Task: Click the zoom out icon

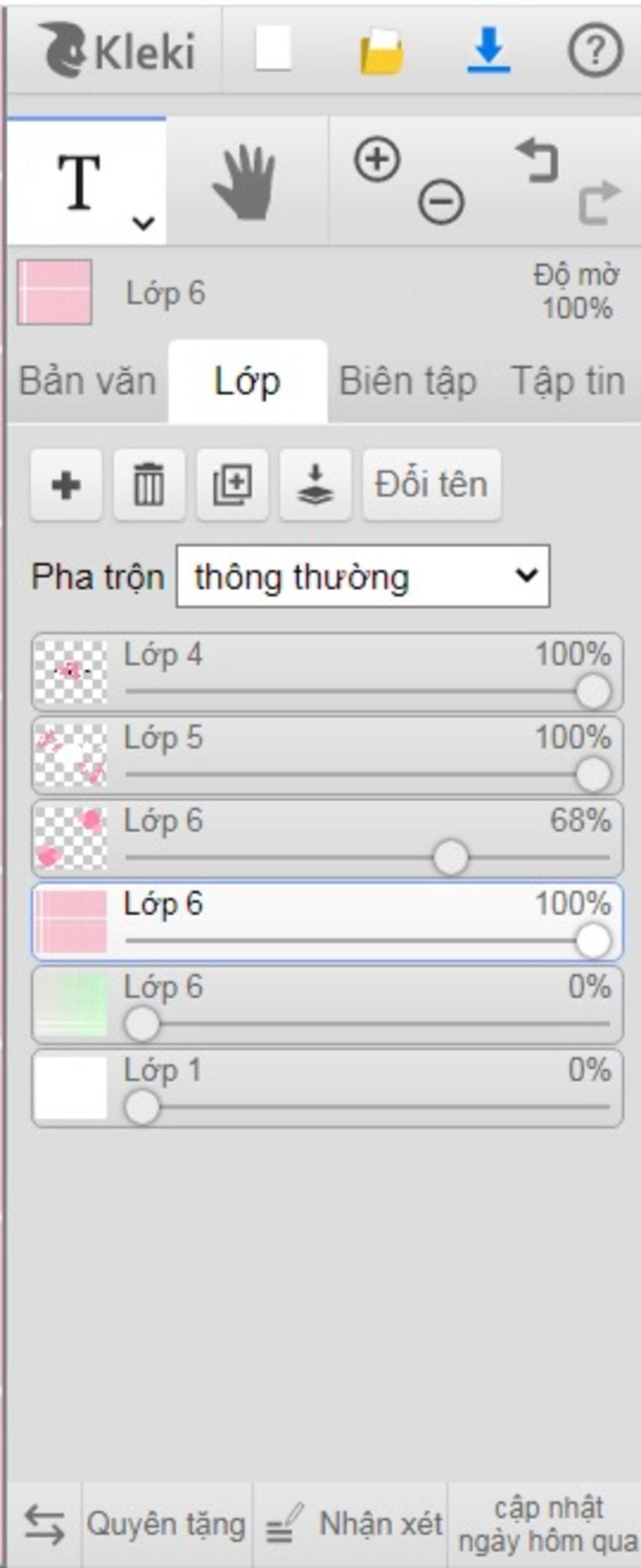Action: [441, 202]
